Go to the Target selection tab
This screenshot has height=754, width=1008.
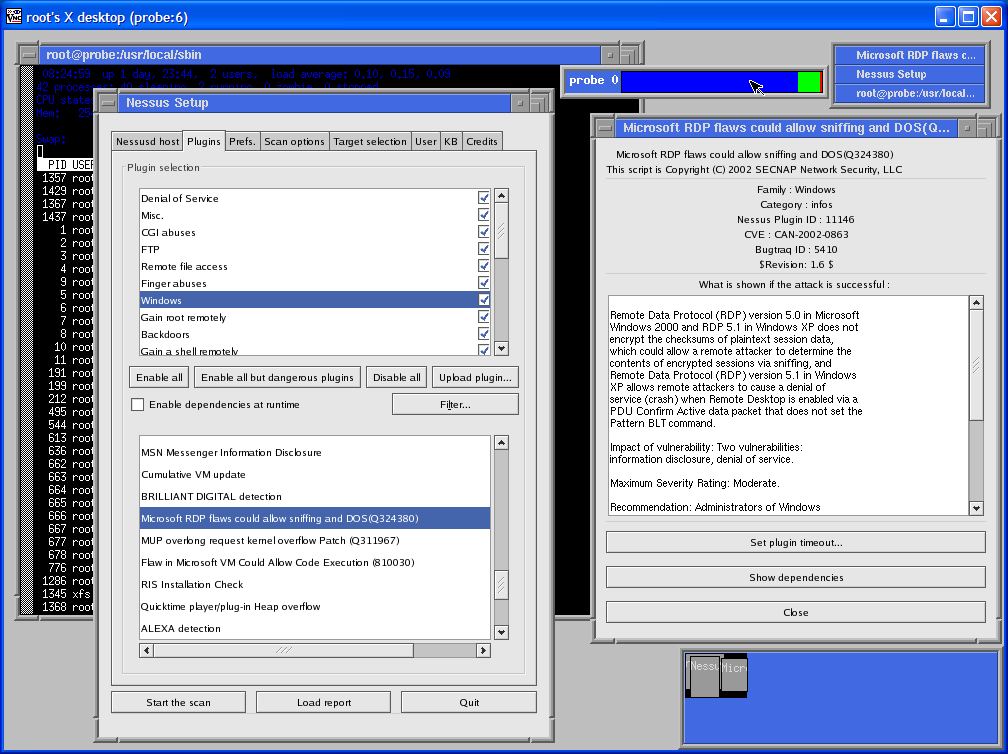click(x=370, y=141)
